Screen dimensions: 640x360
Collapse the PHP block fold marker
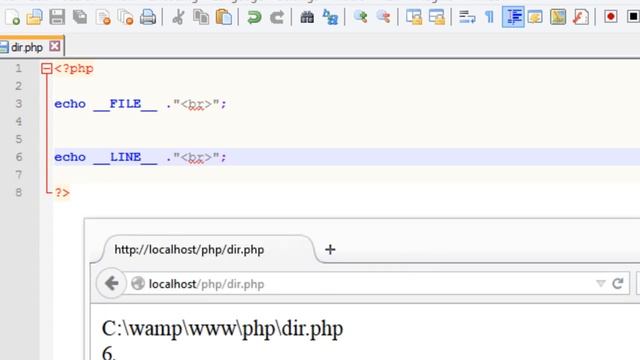click(x=47, y=69)
